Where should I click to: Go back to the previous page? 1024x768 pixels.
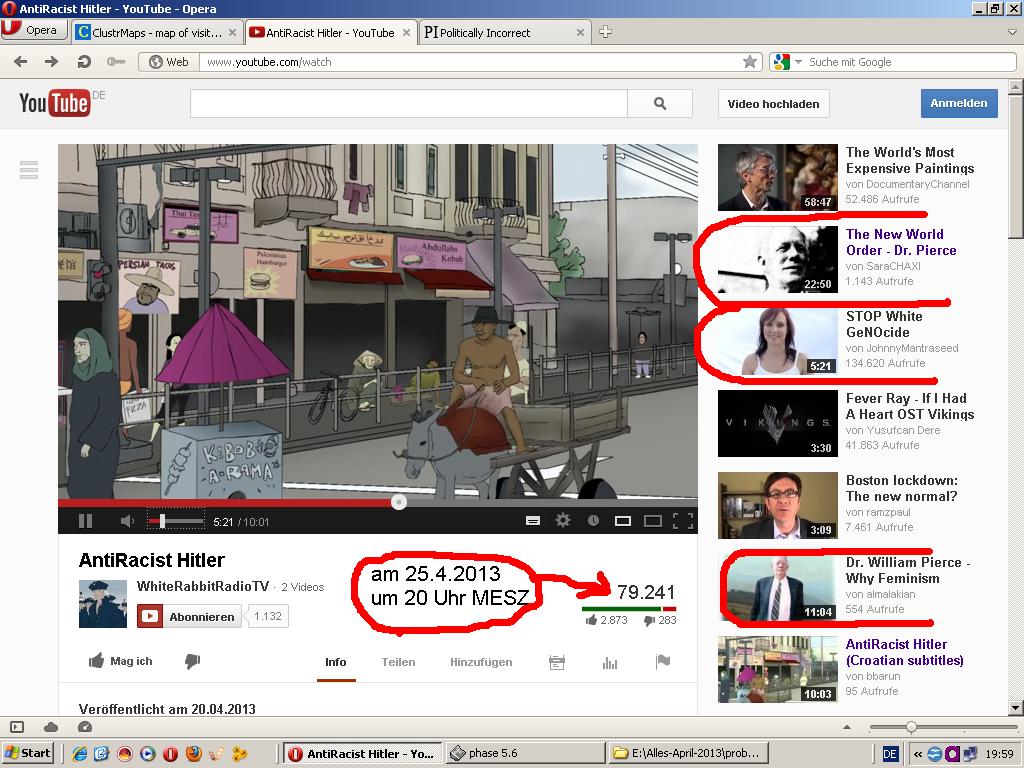click(20, 61)
